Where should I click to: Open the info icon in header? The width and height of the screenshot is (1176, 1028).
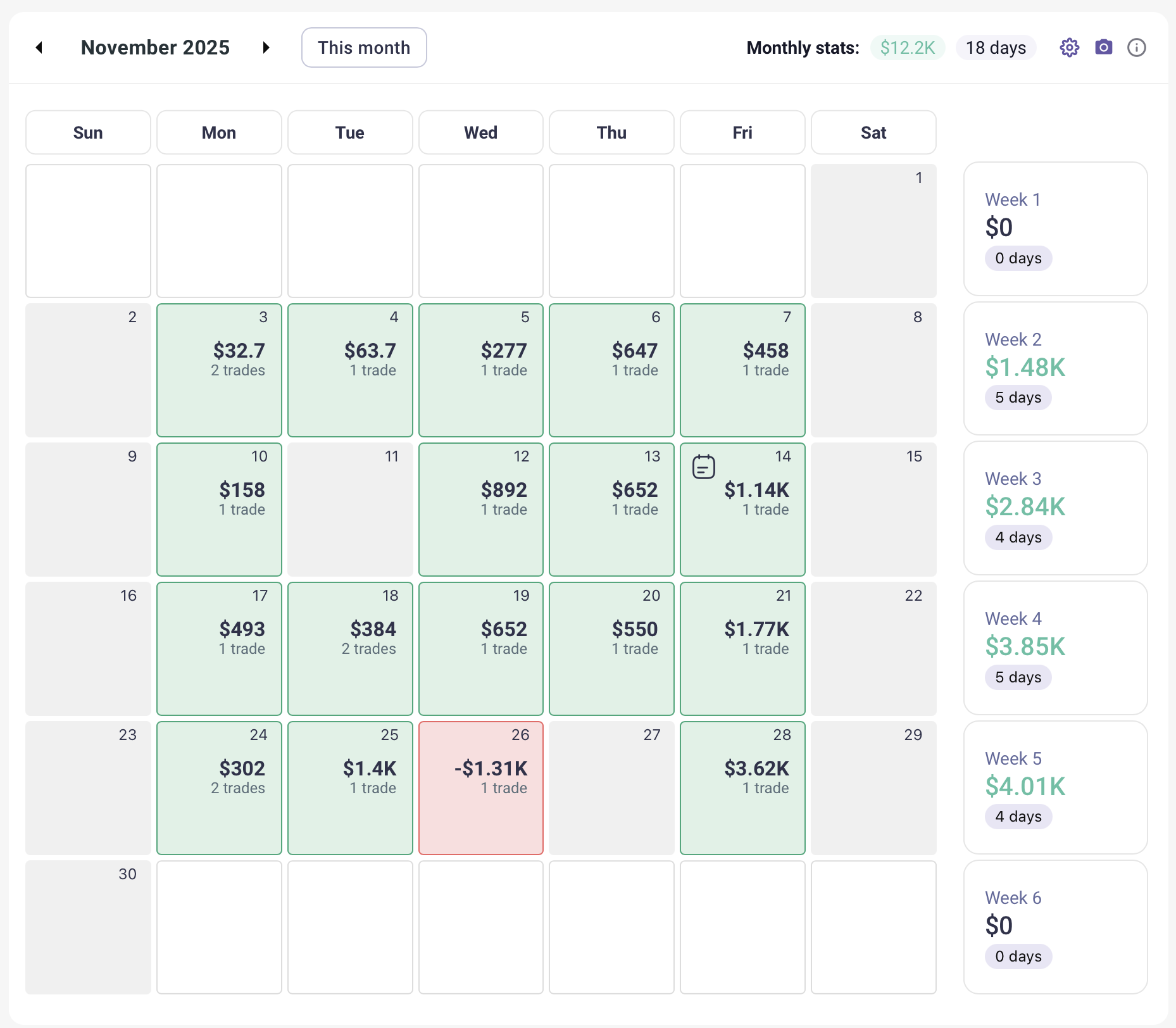click(1136, 47)
